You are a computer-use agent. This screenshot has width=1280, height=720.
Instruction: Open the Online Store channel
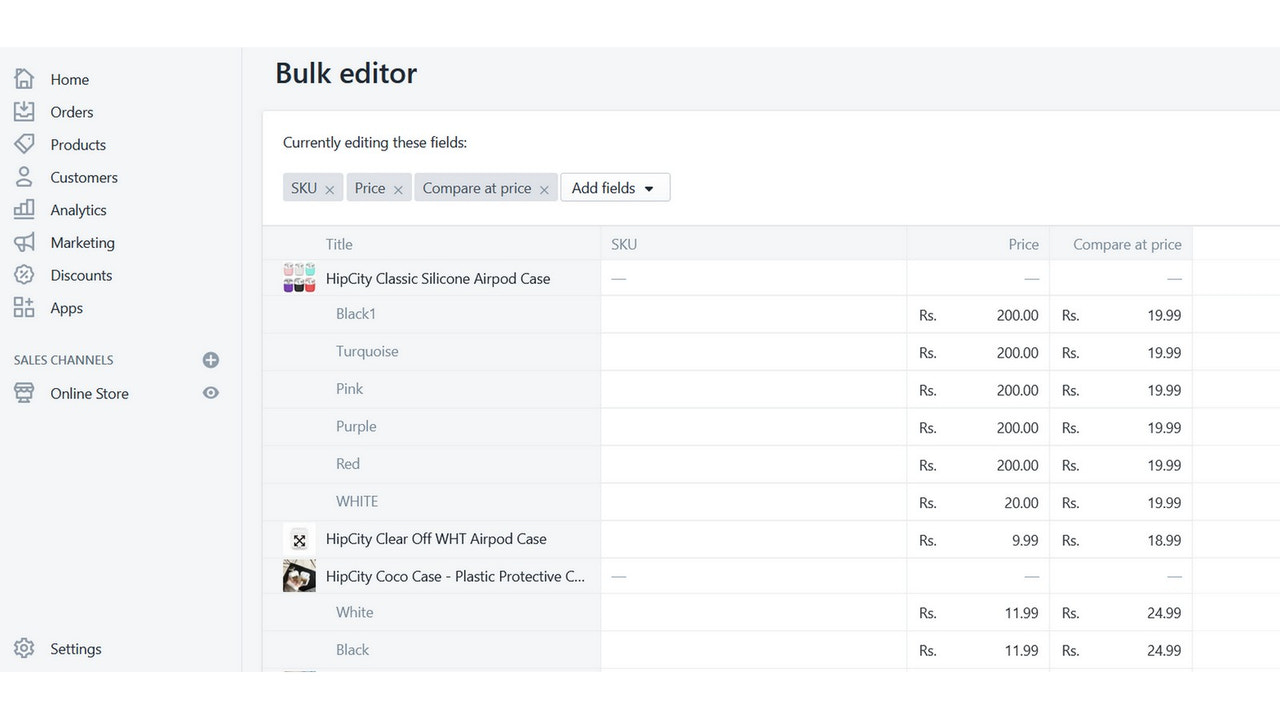click(89, 393)
